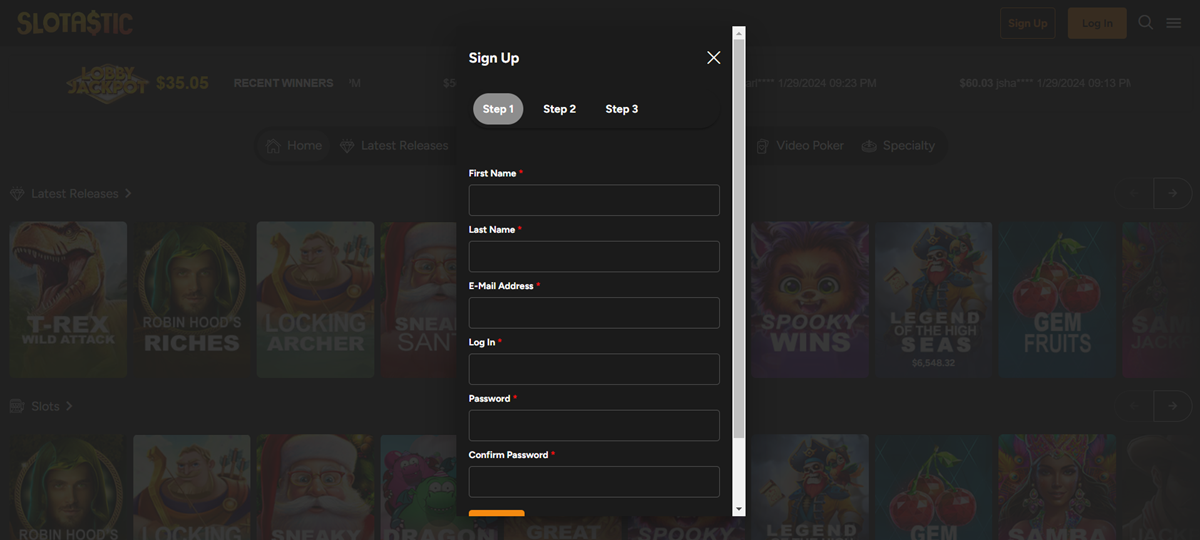The image size is (1200, 540).
Task: Click the diamond icon in the category bar
Action: (347, 146)
